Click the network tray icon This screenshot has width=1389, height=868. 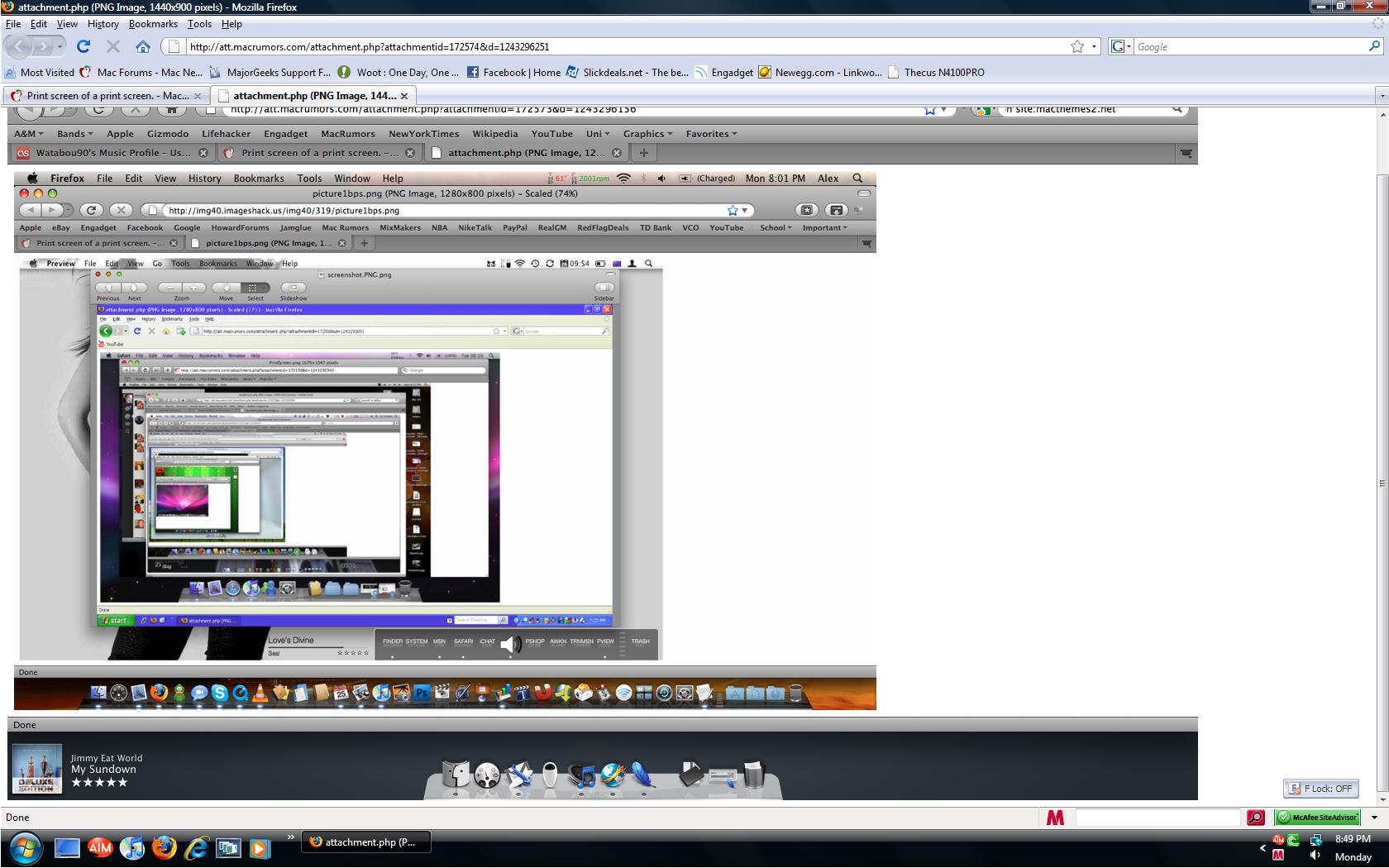1315,840
